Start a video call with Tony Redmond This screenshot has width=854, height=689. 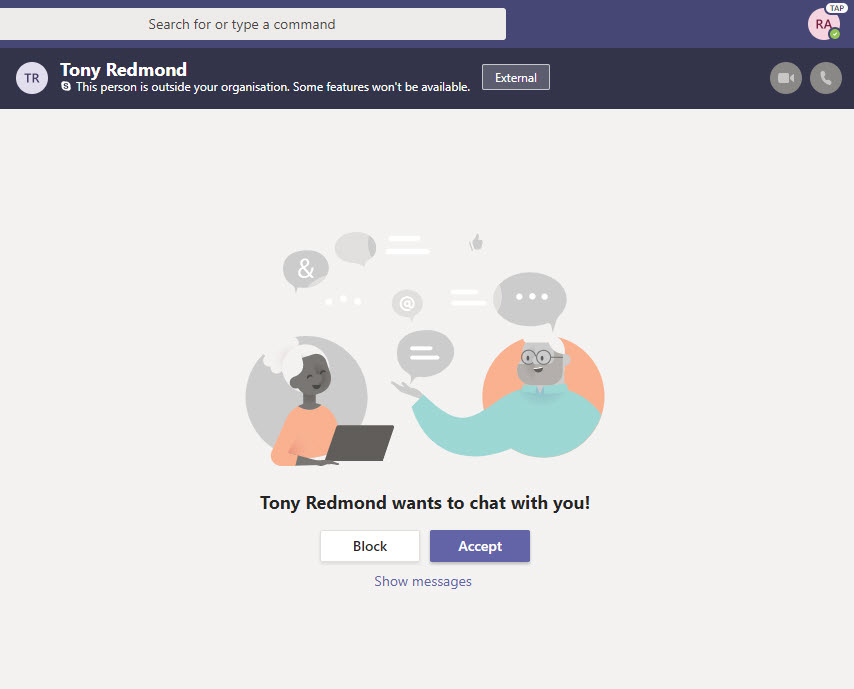click(x=785, y=78)
